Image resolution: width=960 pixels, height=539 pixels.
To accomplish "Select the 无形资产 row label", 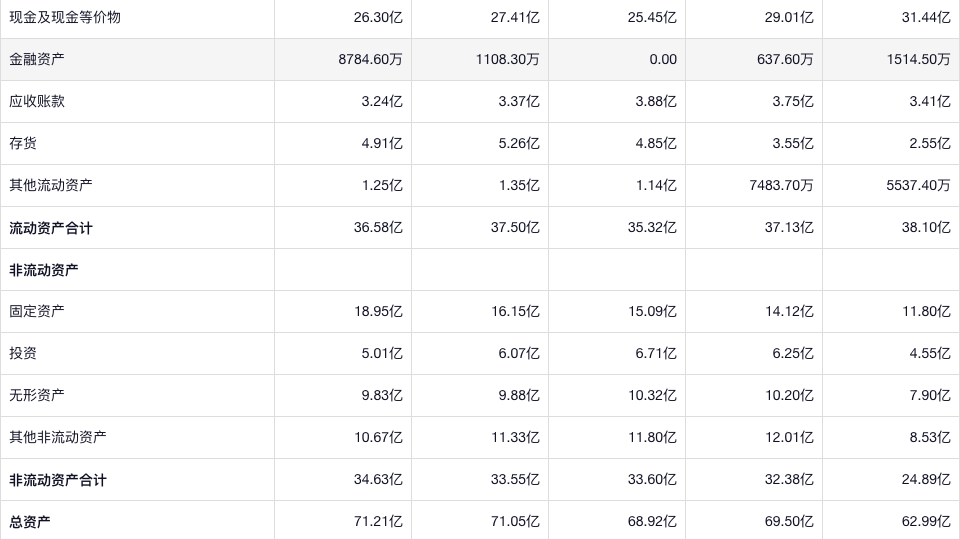I will click(37, 395).
